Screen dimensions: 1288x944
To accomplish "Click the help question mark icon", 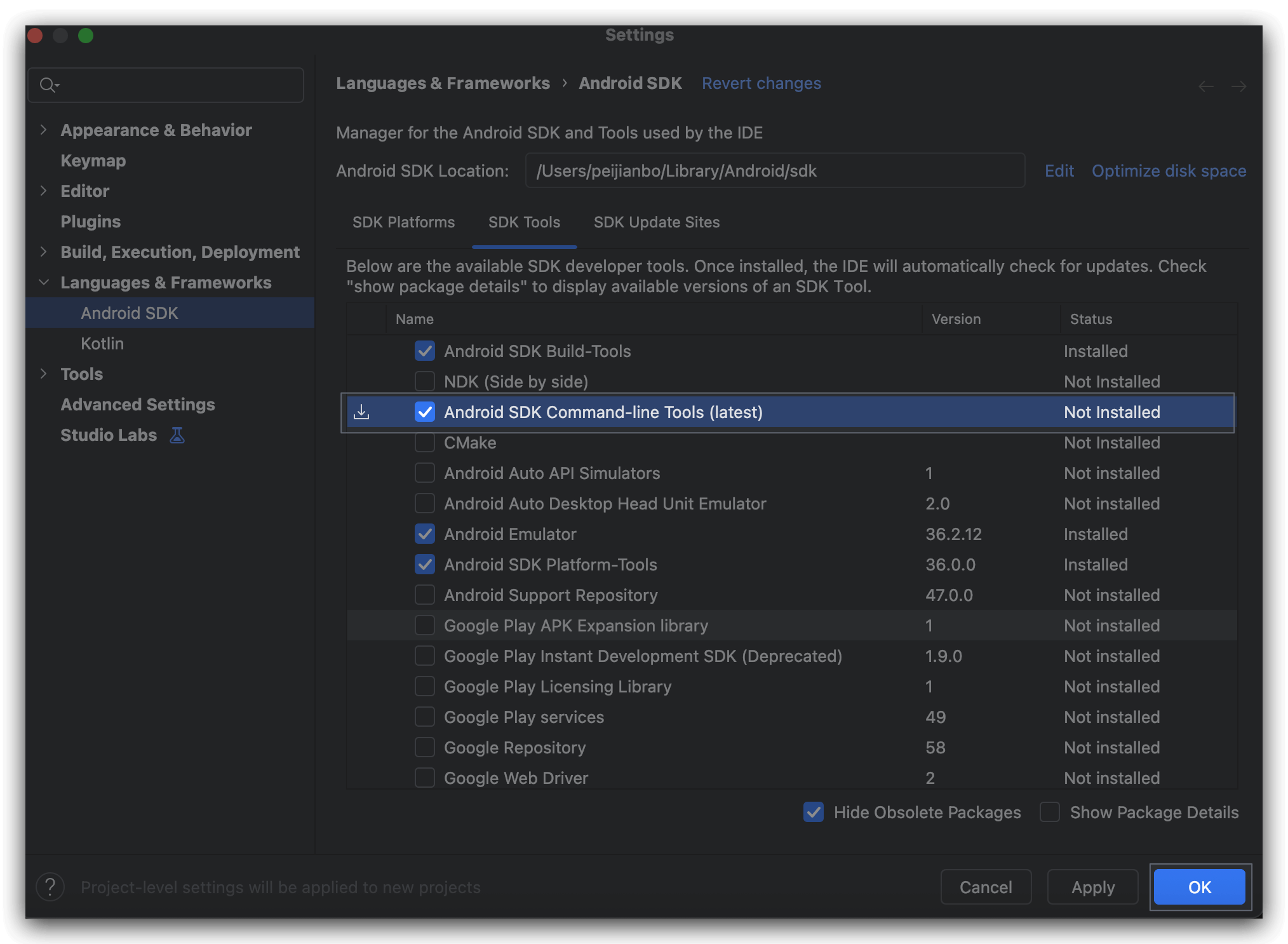I will click(50, 887).
